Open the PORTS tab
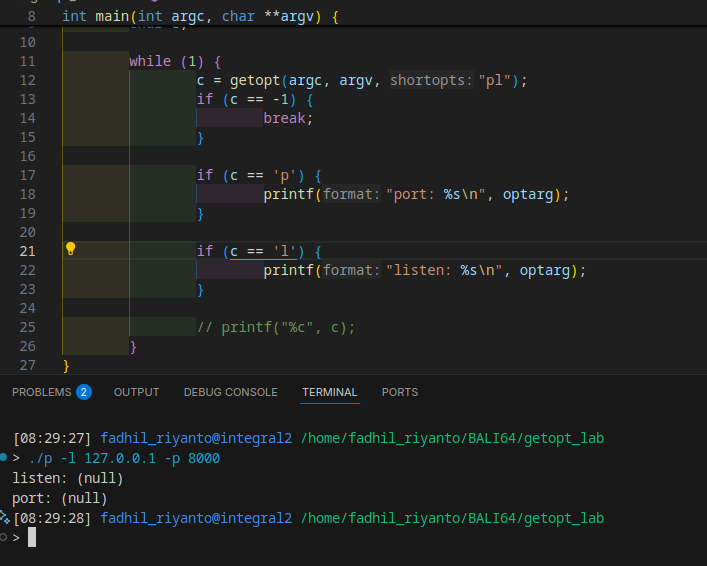The image size is (707, 566). coord(400,392)
